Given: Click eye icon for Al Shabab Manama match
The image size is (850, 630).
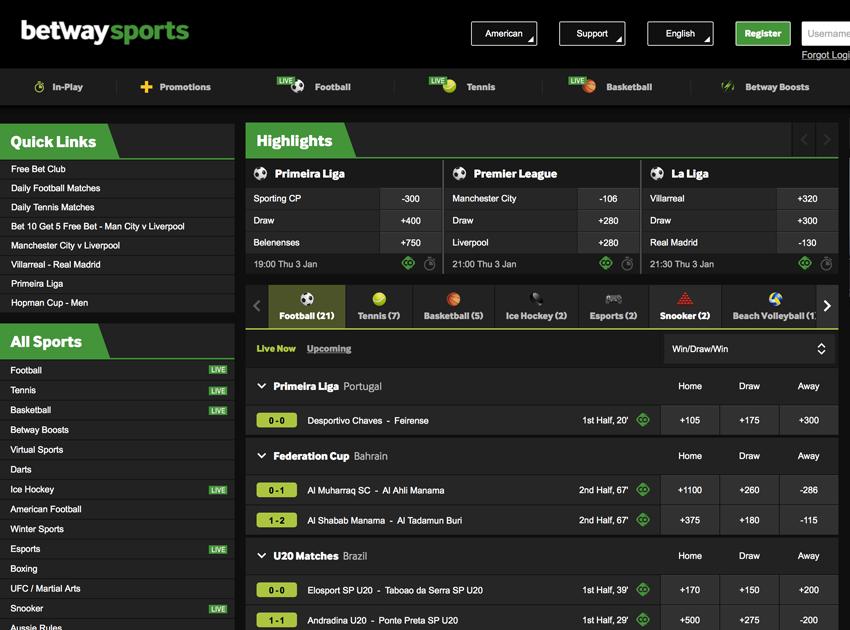Looking at the screenshot, I should 643,519.
